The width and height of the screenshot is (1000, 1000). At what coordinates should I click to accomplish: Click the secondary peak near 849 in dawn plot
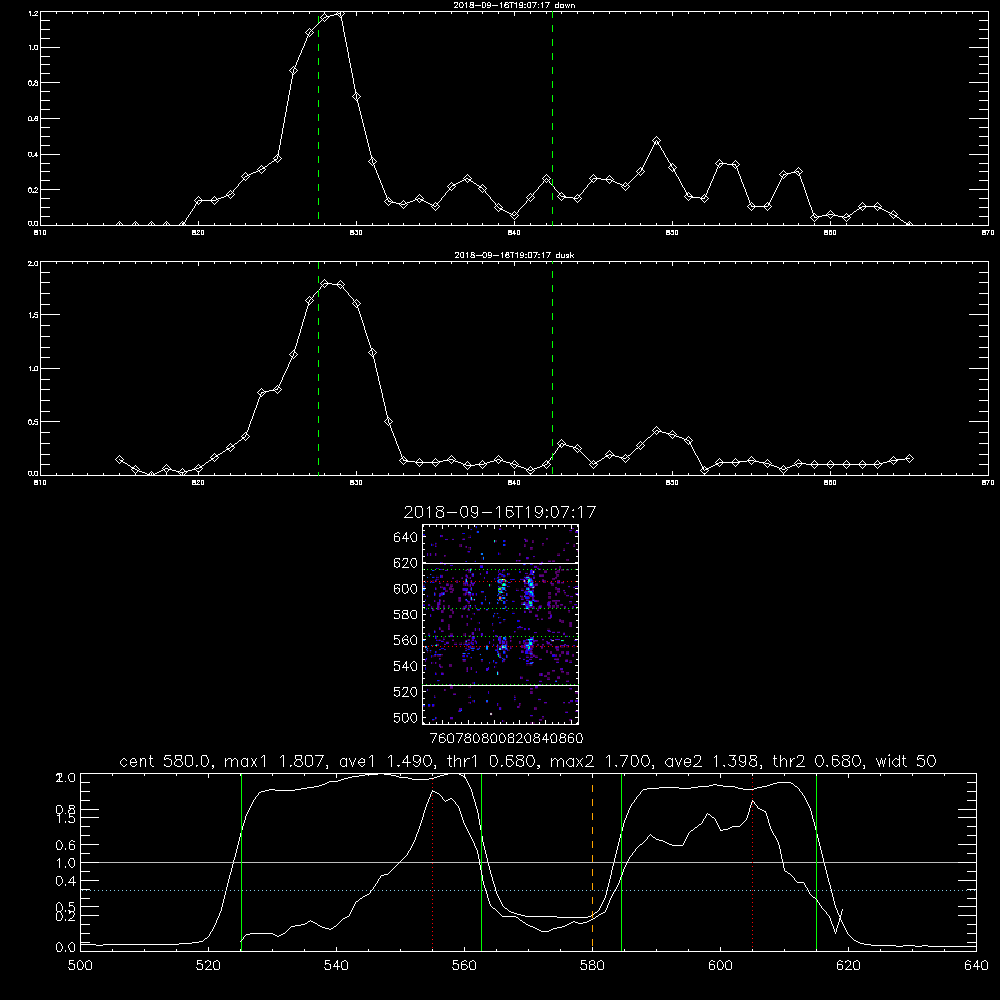pyautogui.click(x=656, y=140)
